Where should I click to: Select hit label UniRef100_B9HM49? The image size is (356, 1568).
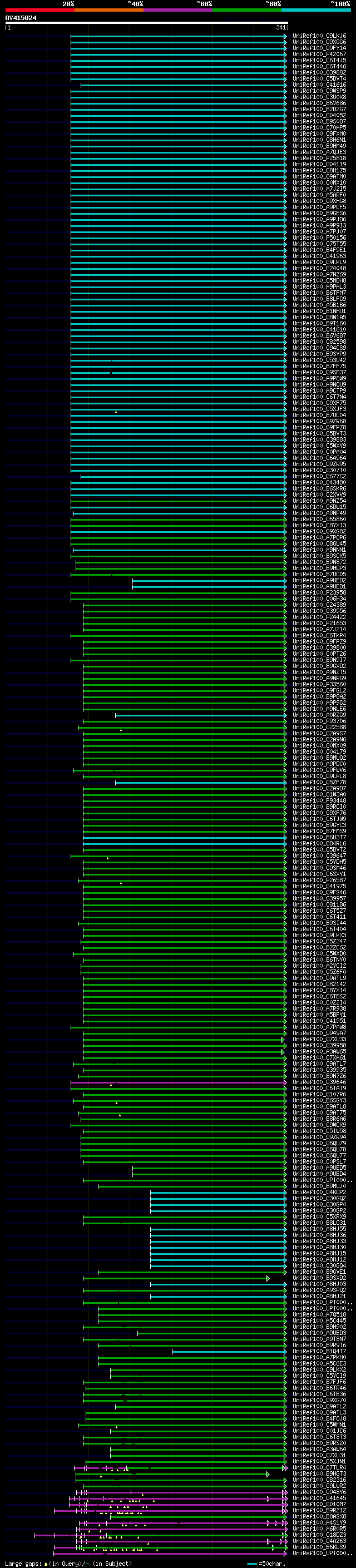319,146
